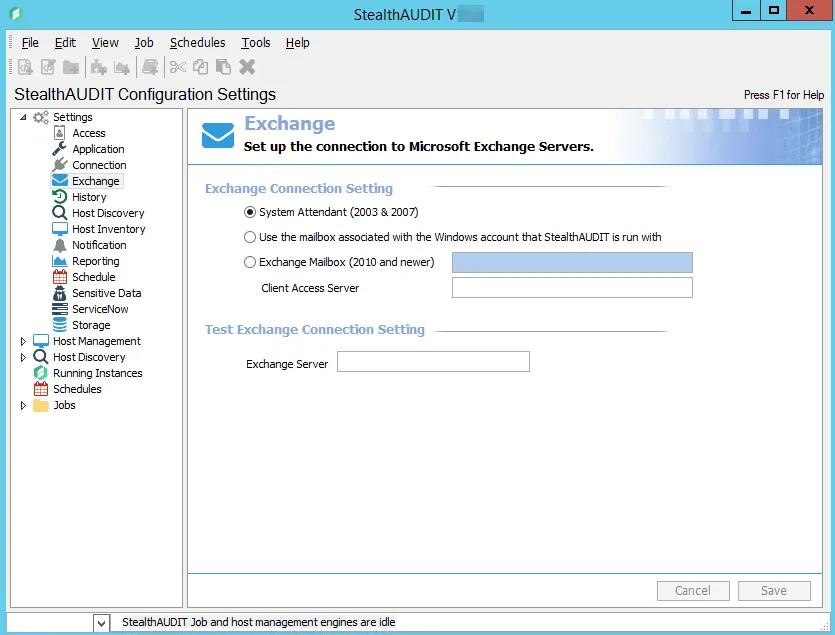835x635 pixels.
Task: Click the Storage database icon
Action: click(60, 325)
